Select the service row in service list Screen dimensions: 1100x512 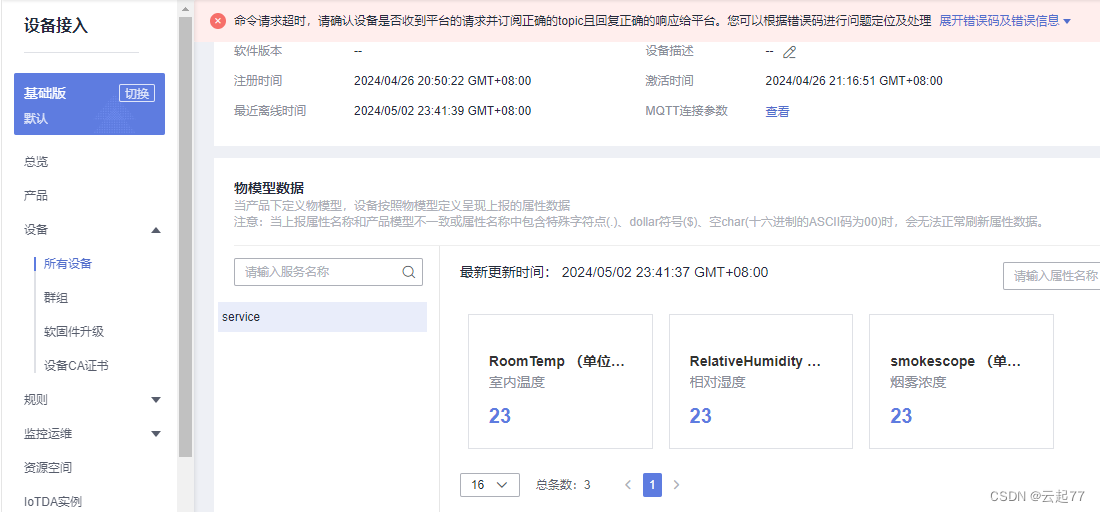(x=322, y=317)
